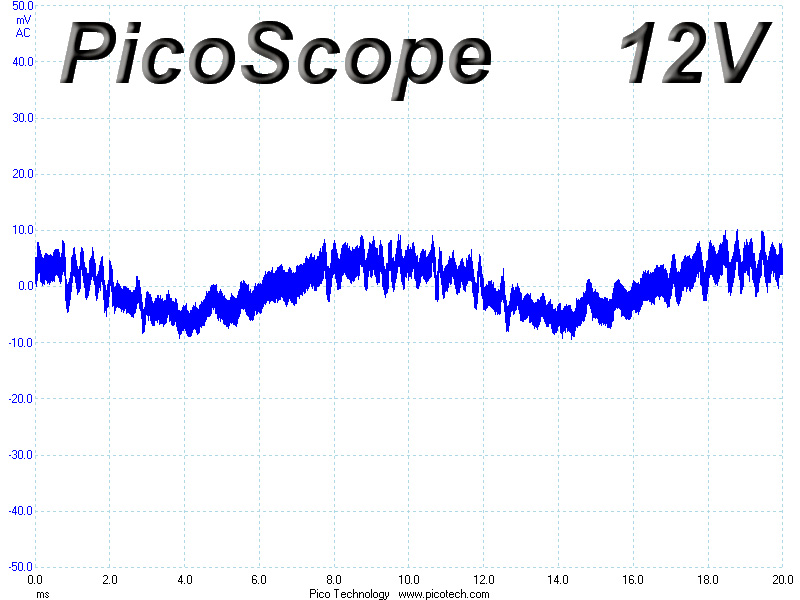Click the 18.0 time axis label
800x600 pixels.
pyautogui.click(x=708, y=580)
